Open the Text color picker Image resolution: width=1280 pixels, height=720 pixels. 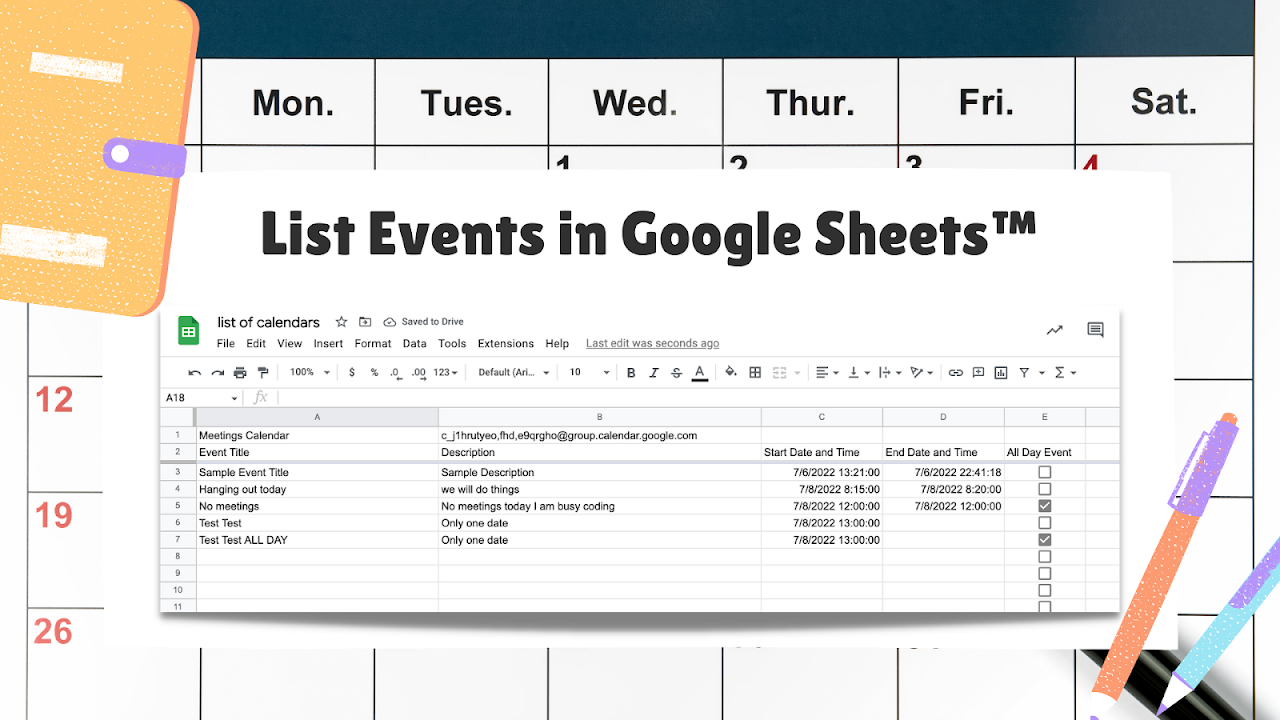700,373
